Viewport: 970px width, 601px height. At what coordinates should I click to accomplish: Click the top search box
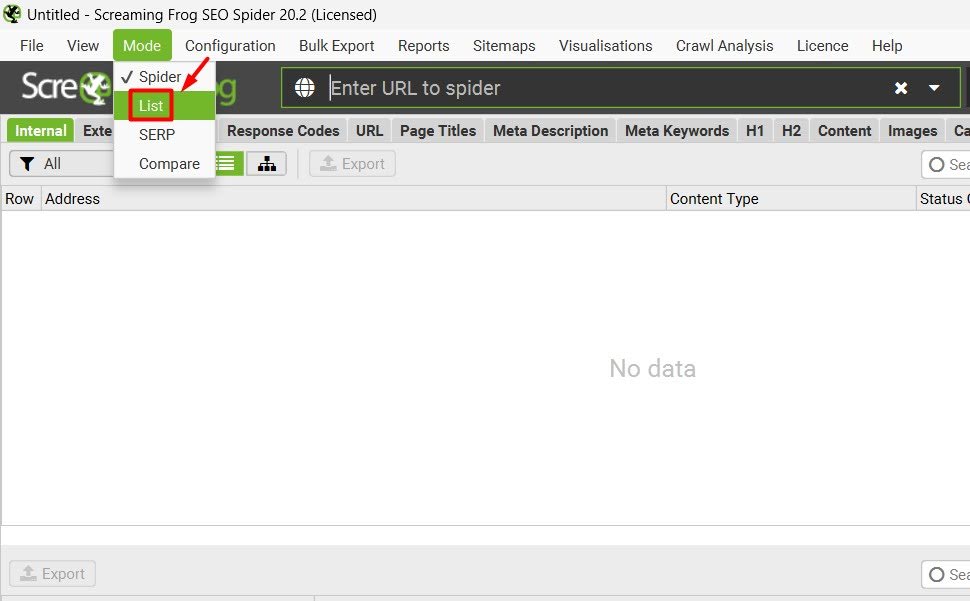(x=946, y=164)
